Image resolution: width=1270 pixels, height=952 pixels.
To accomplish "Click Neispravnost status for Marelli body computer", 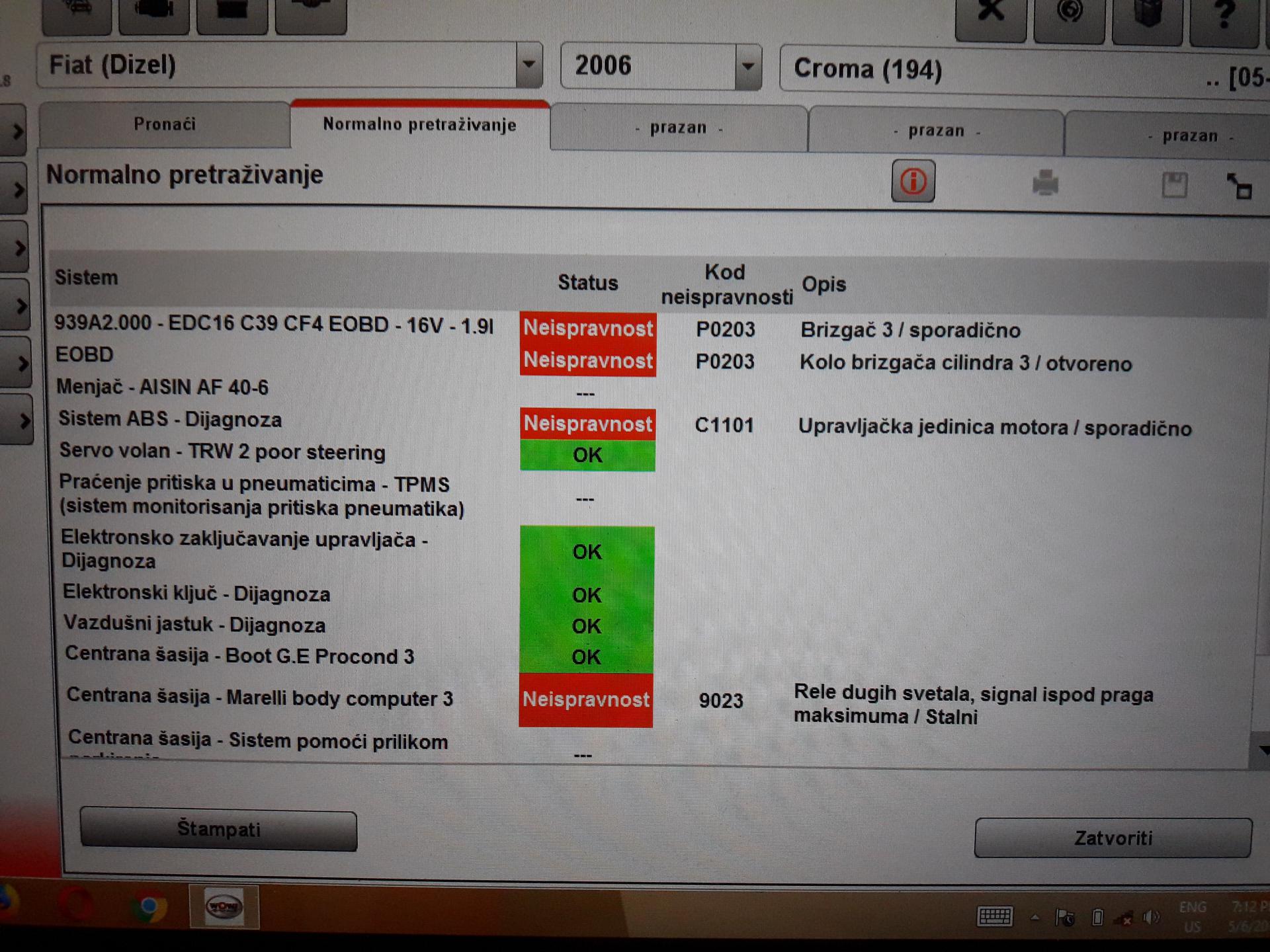I will pos(586,699).
